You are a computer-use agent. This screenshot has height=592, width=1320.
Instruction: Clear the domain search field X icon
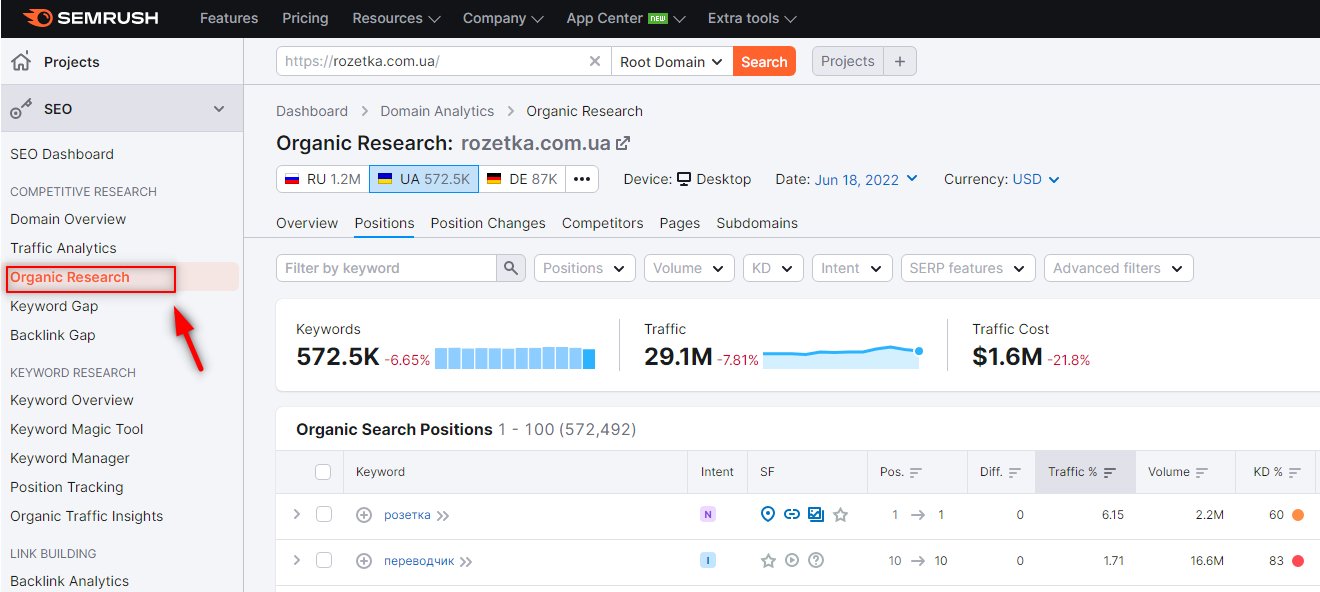pyautogui.click(x=595, y=61)
